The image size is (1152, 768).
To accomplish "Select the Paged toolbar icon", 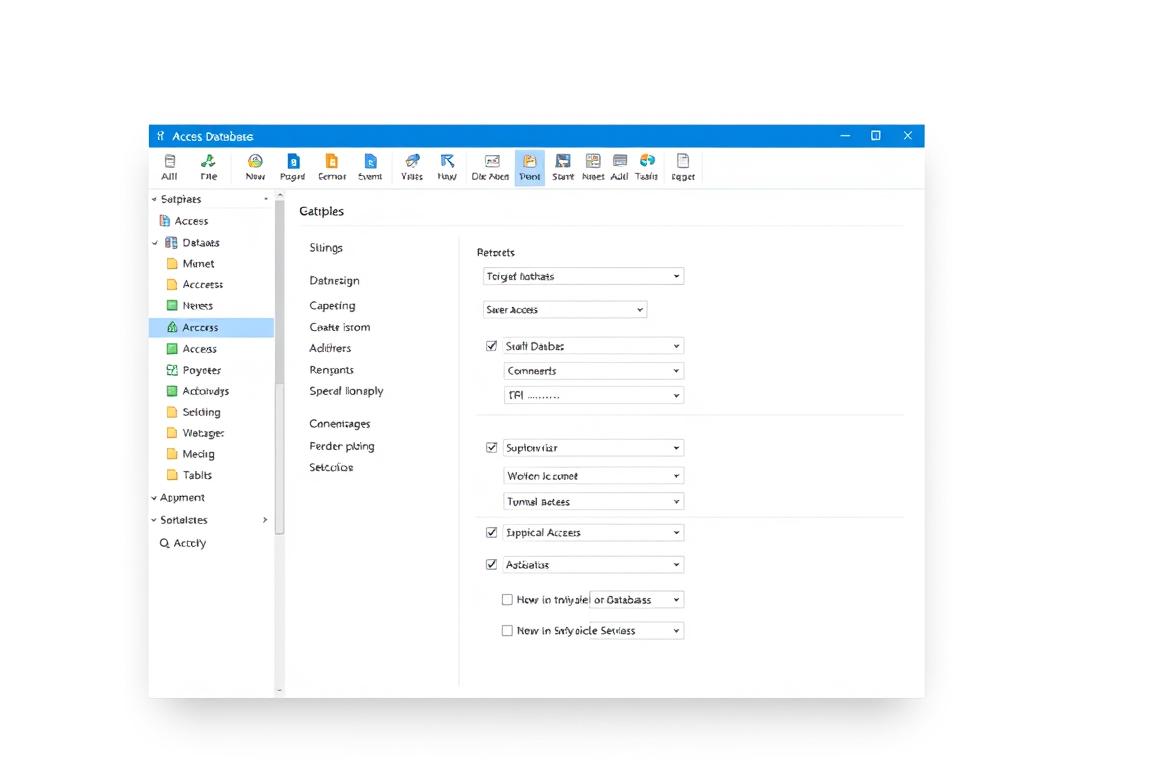I will [x=293, y=166].
